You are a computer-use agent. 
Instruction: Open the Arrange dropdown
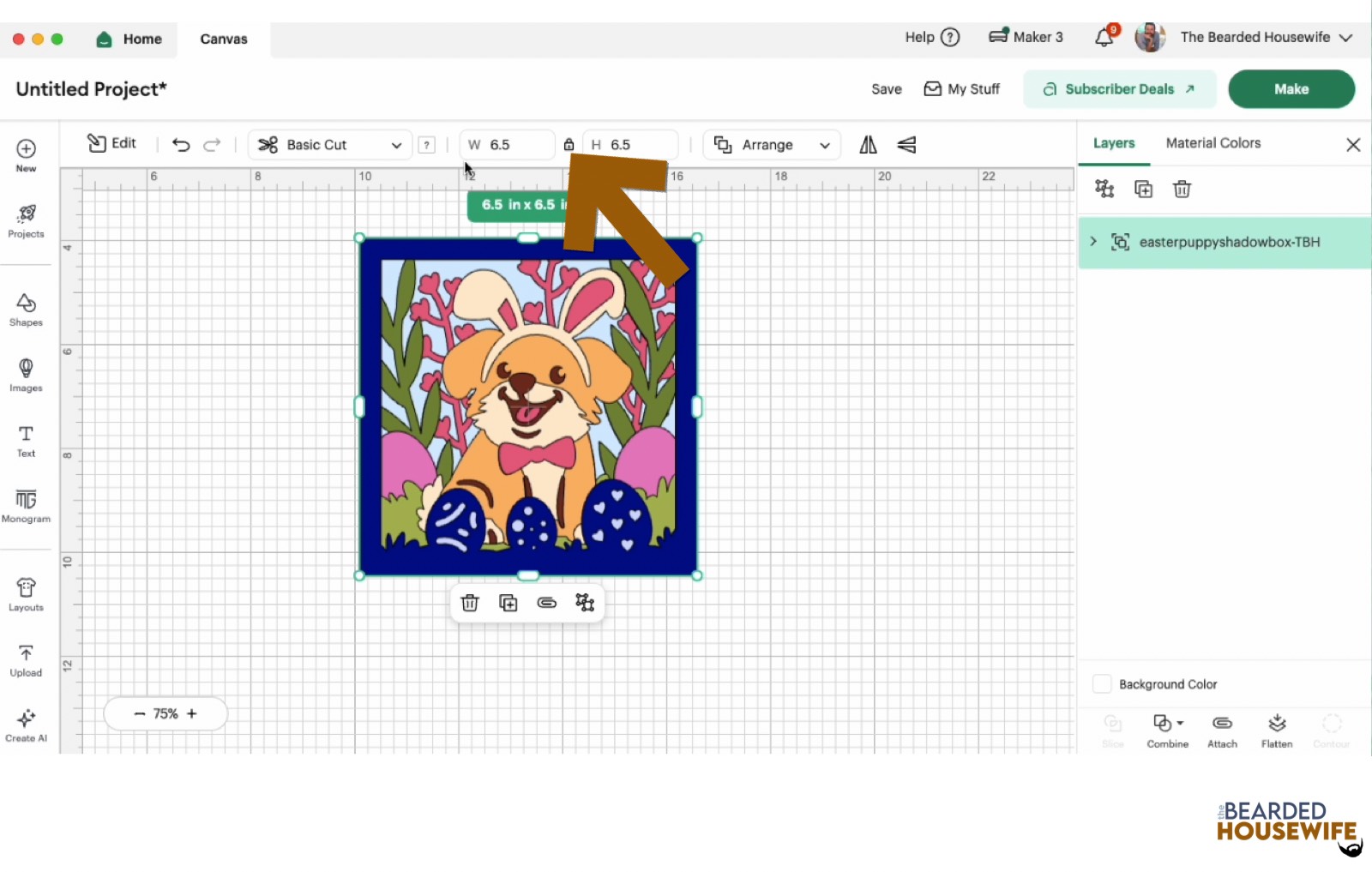pos(771,144)
